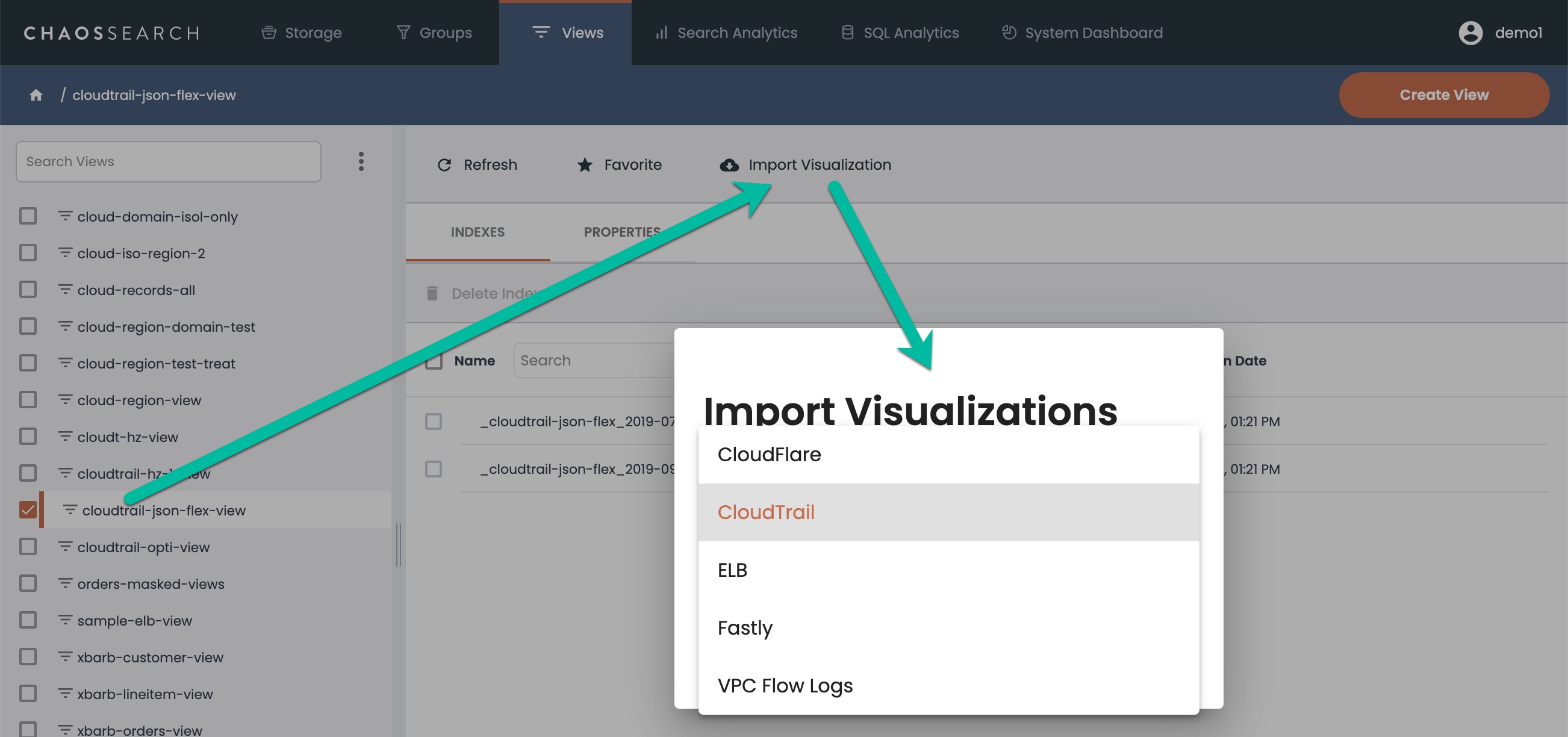Select CloudTrail in the dropdown list
This screenshot has width=1568, height=737.
(x=765, y=512)
